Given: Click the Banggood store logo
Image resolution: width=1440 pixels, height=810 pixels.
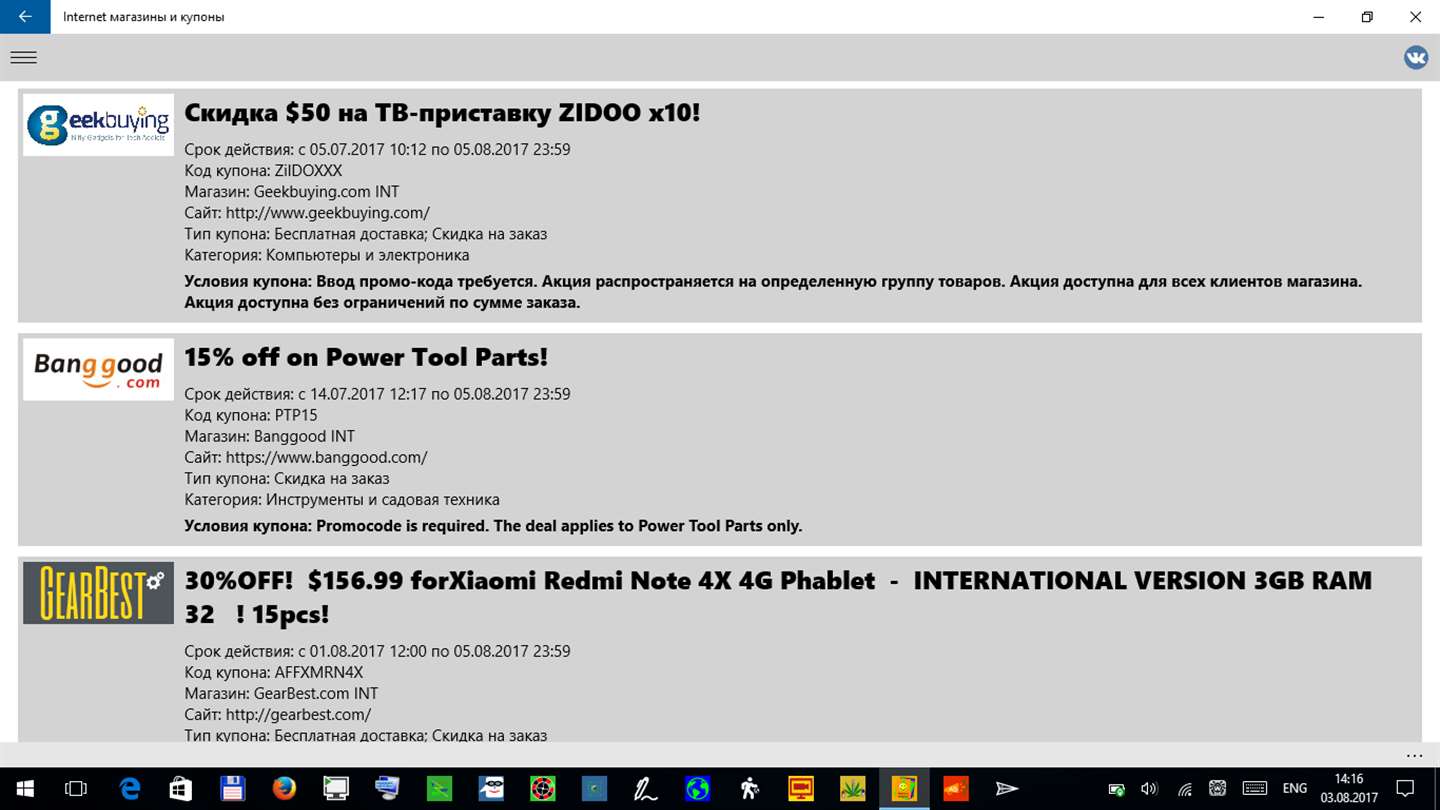Looking at the screenshot, I should 98,369.
